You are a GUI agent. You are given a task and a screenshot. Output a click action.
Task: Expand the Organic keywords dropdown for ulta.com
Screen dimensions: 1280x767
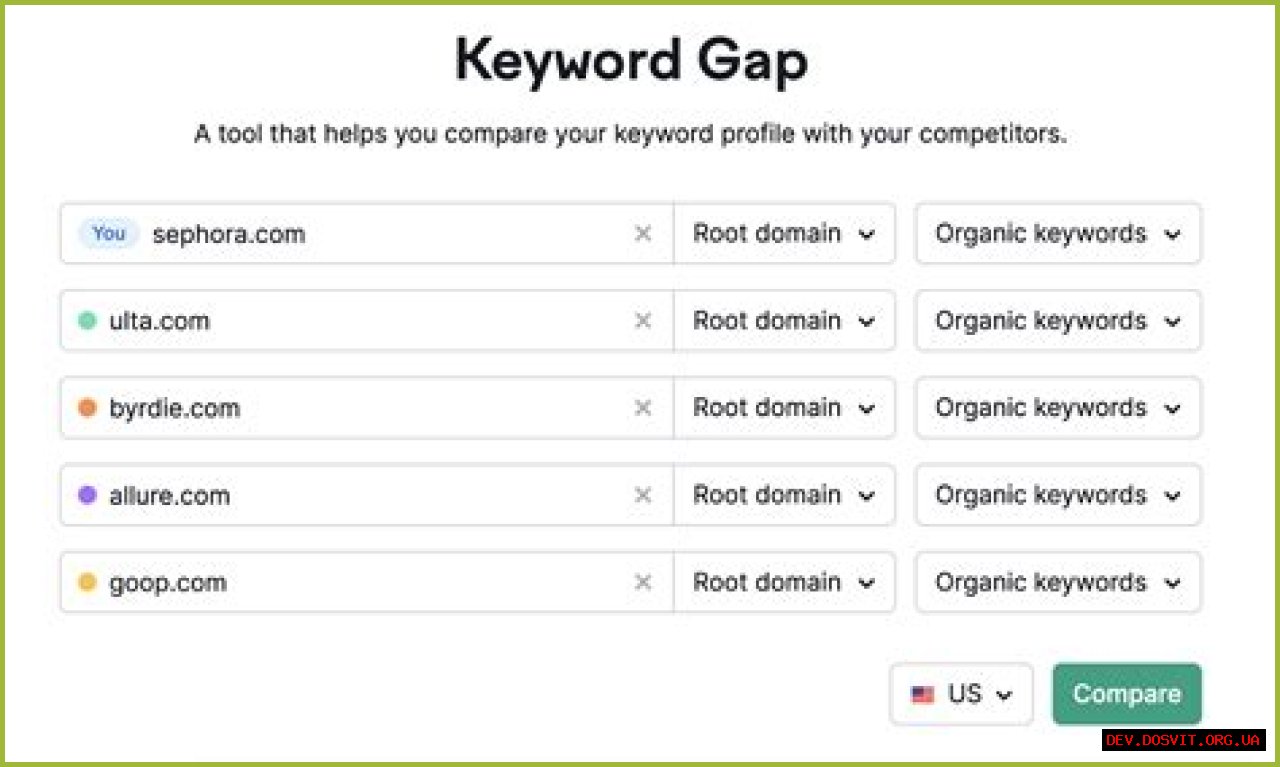point(1057,320)
